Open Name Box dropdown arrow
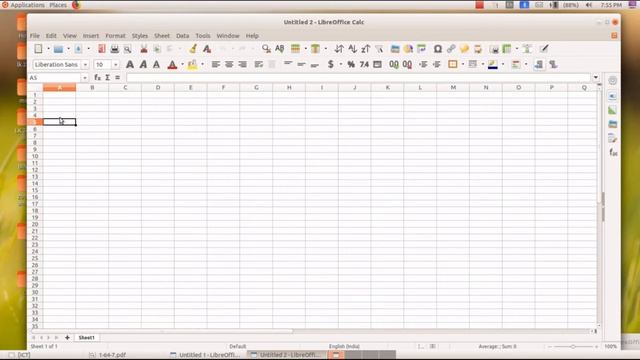Image resolution: width=640 pixels, height=360 pixels. pyautogui.click(x=85, y=78)
